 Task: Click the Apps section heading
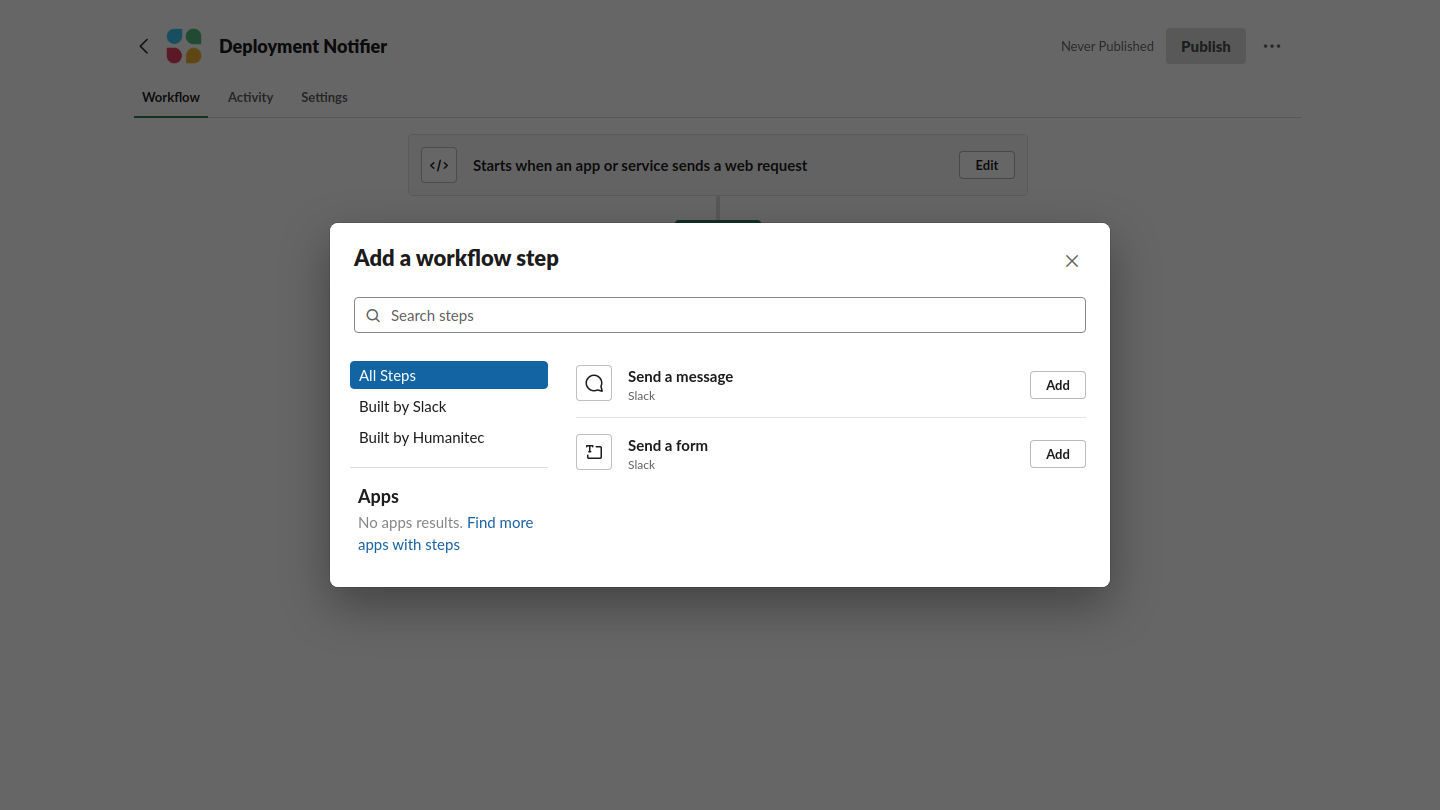coord(378,496)
